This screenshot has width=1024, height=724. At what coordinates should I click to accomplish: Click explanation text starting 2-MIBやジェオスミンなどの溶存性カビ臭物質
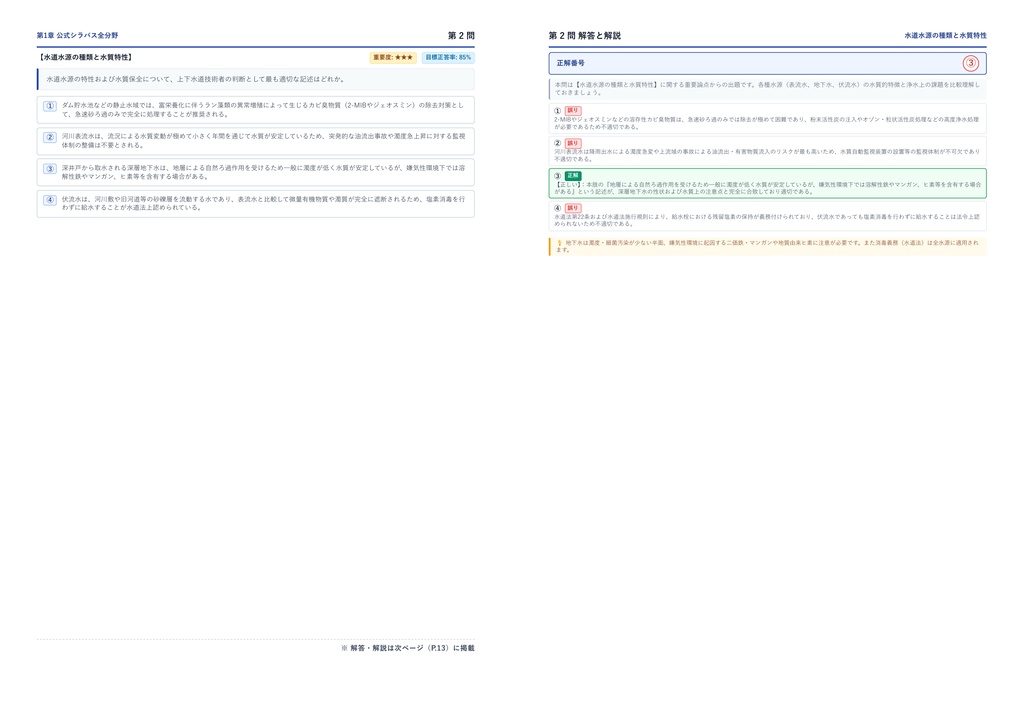click(x=767, y=123)
